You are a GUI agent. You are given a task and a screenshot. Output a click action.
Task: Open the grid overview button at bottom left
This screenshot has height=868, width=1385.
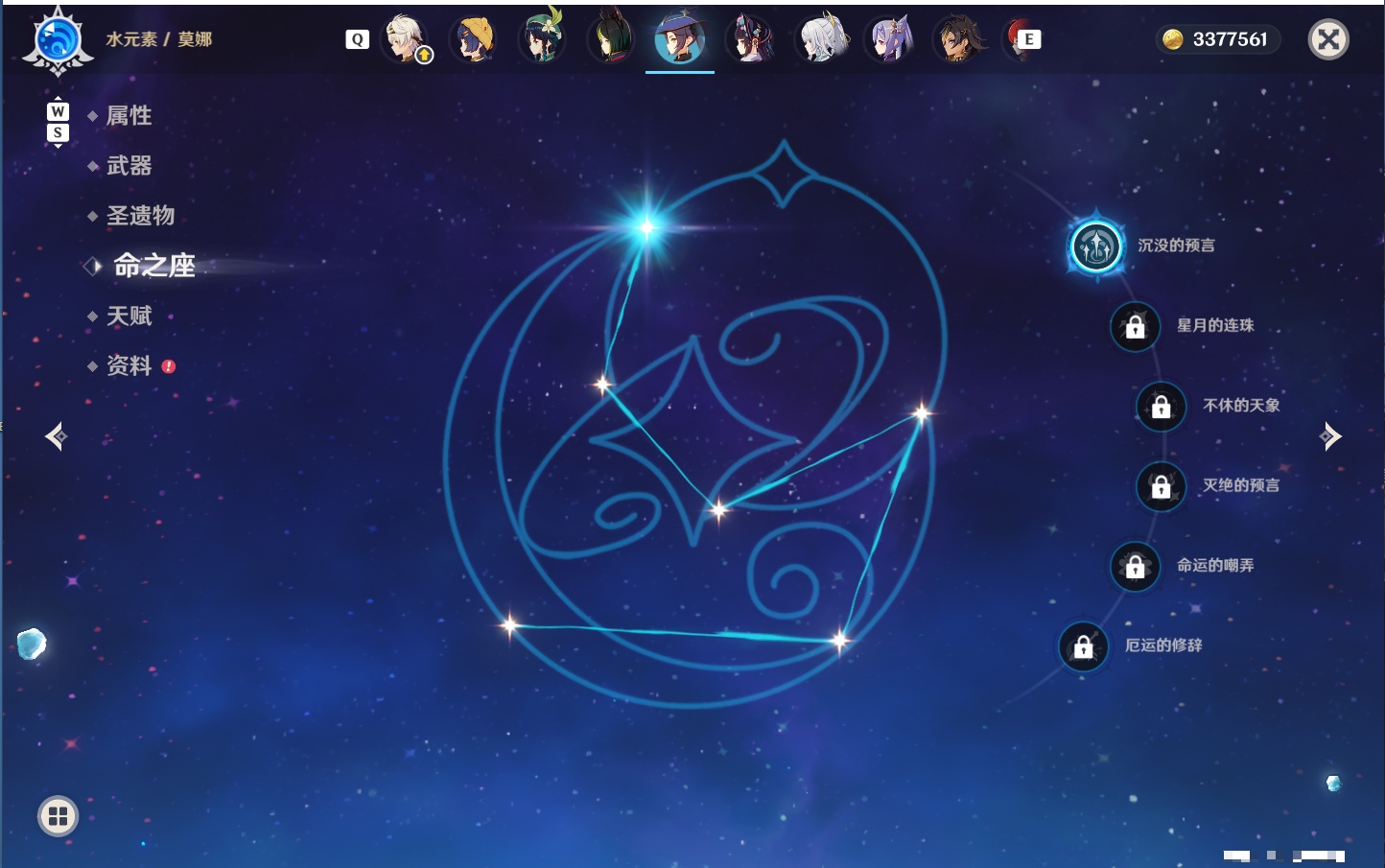tap(58, 816)
